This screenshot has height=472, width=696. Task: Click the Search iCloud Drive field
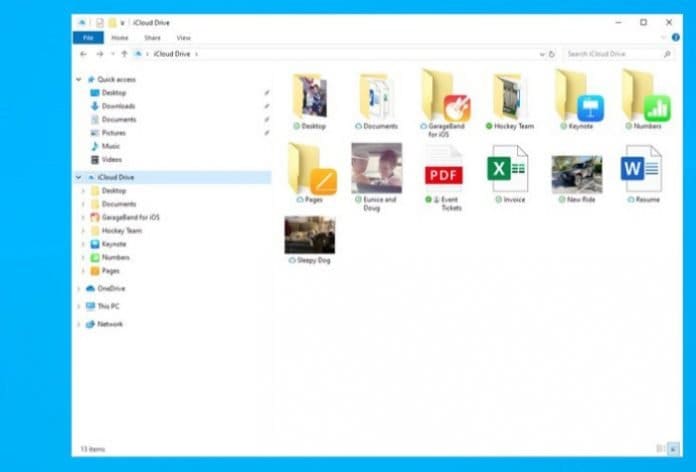[x=610, y=53]
